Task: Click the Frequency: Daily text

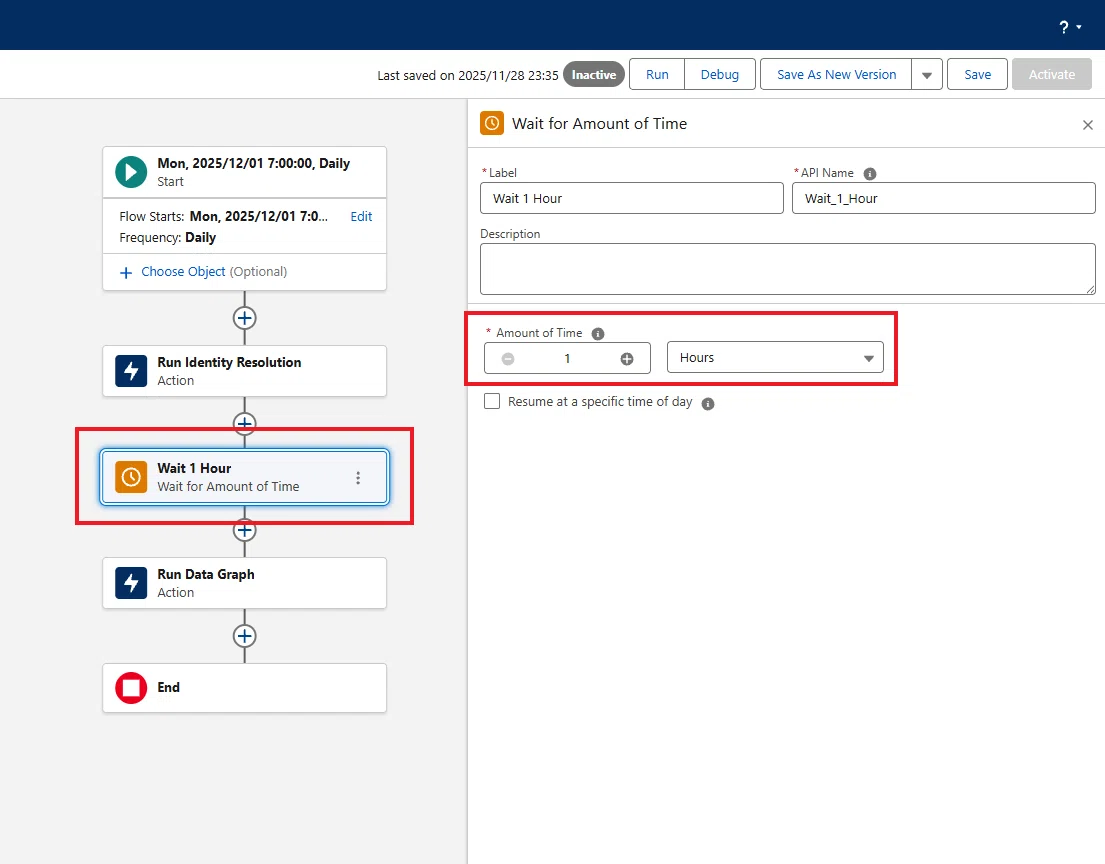Action: pos(168,237)
